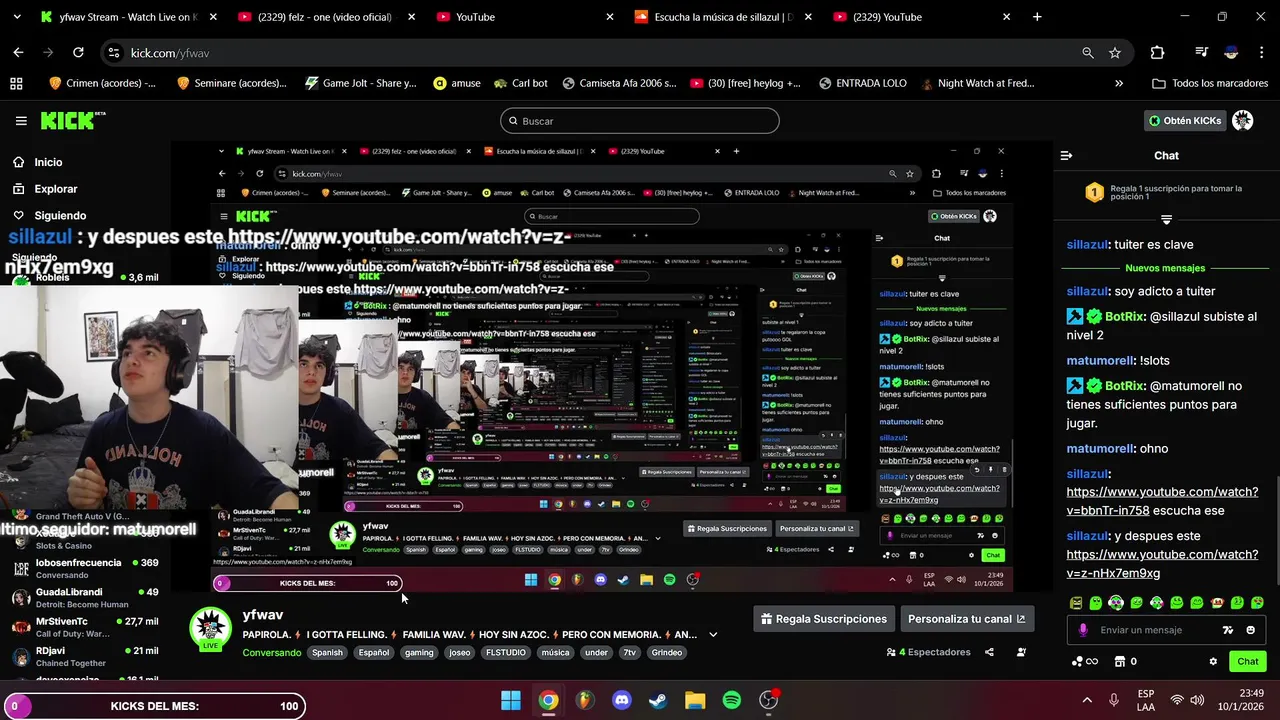
Task: Select the música tag
Action: 555,652
